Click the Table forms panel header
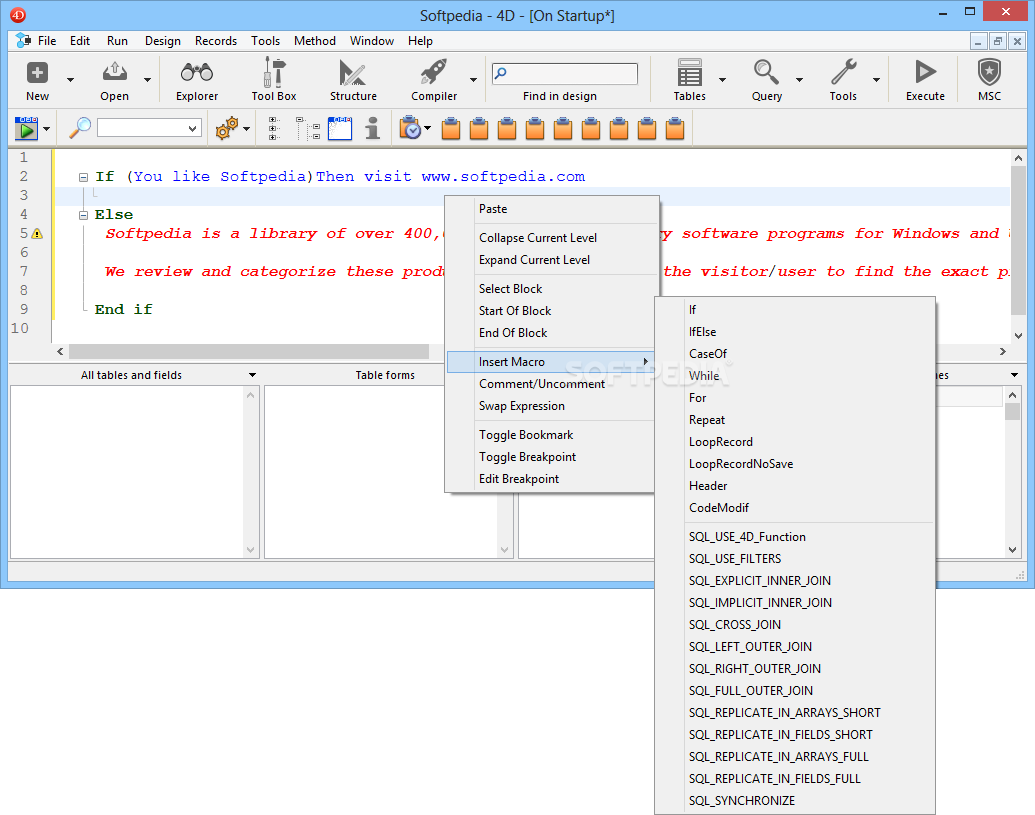 [x=385, y=375]
